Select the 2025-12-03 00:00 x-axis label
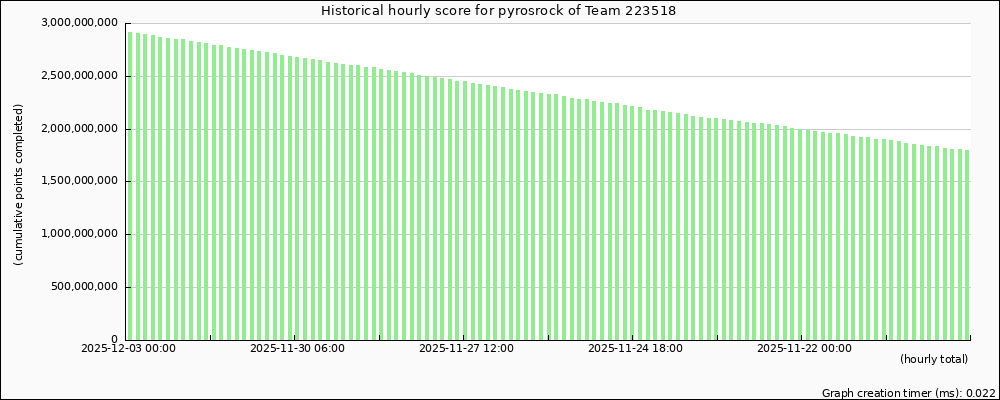The image size is (1000, 400). click(x=128, y=348)
